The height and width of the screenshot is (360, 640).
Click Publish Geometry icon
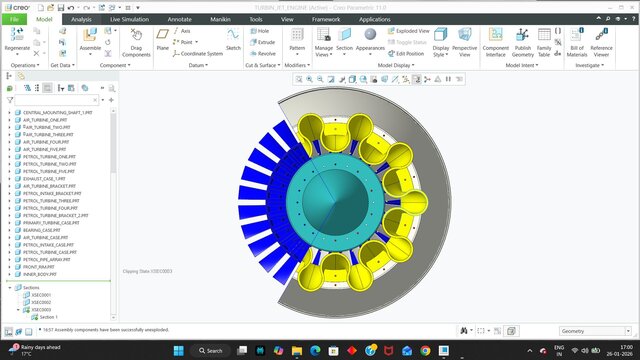tap(522, 35)
